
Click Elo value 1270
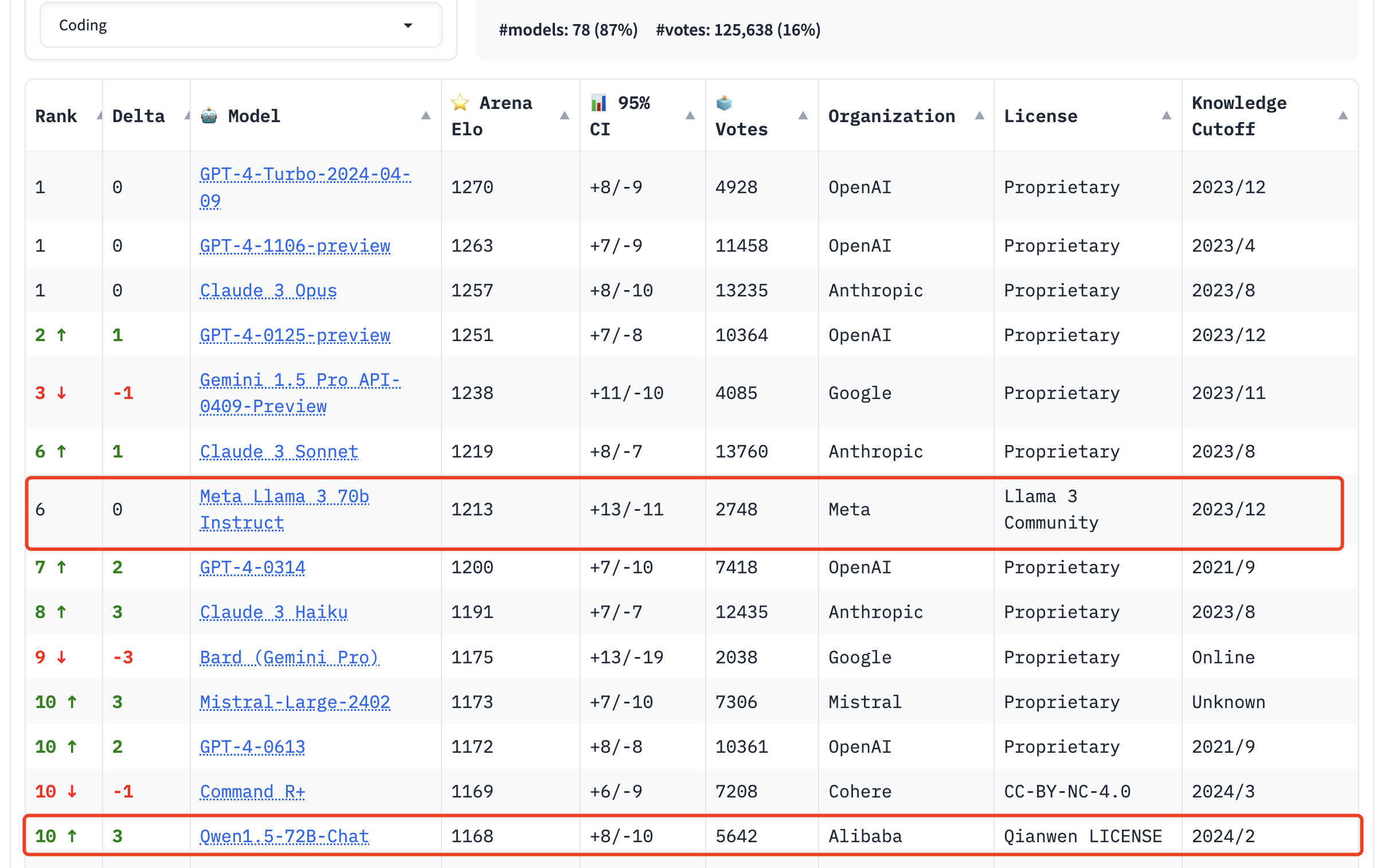tap(472, 187)
